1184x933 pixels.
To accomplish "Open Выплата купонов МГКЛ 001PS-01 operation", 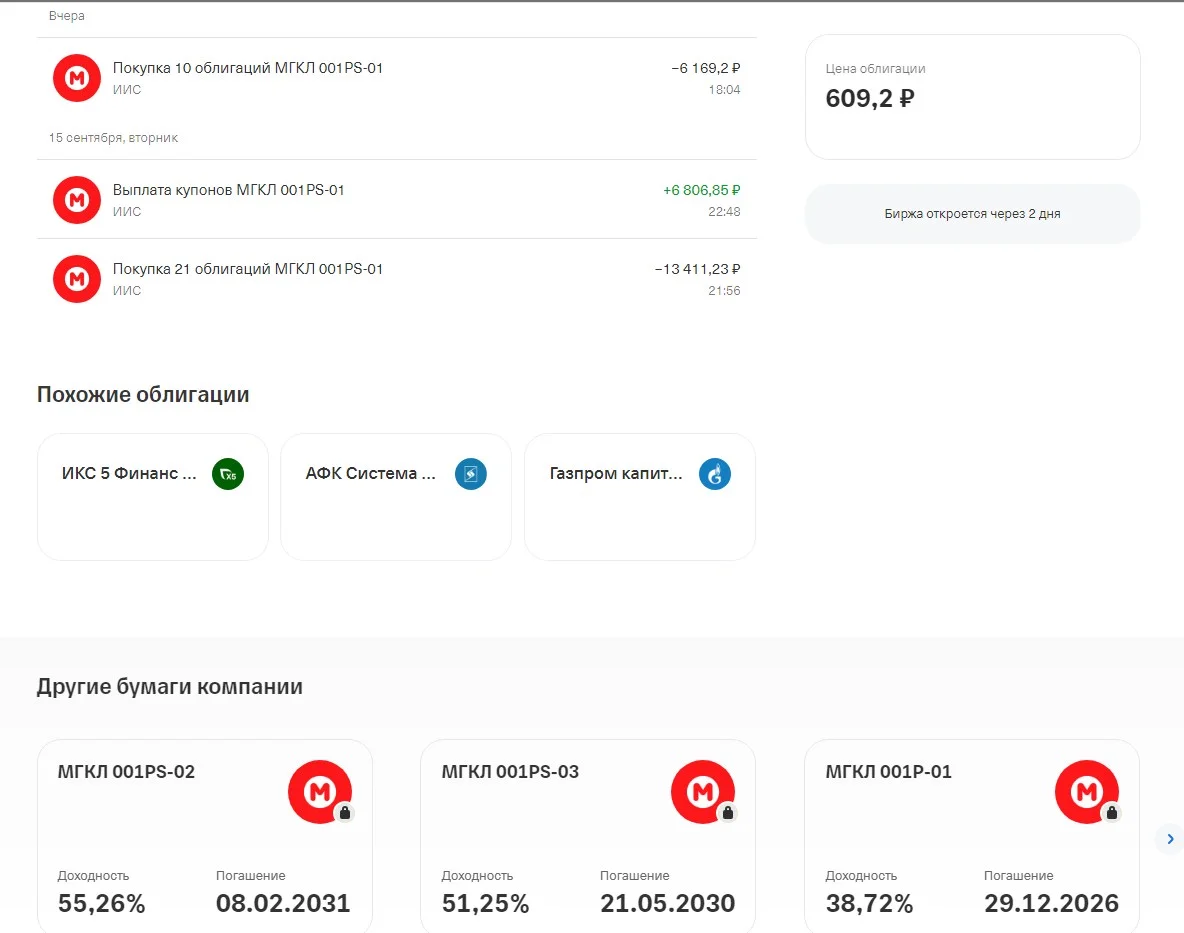I will [x=396, y=200].
